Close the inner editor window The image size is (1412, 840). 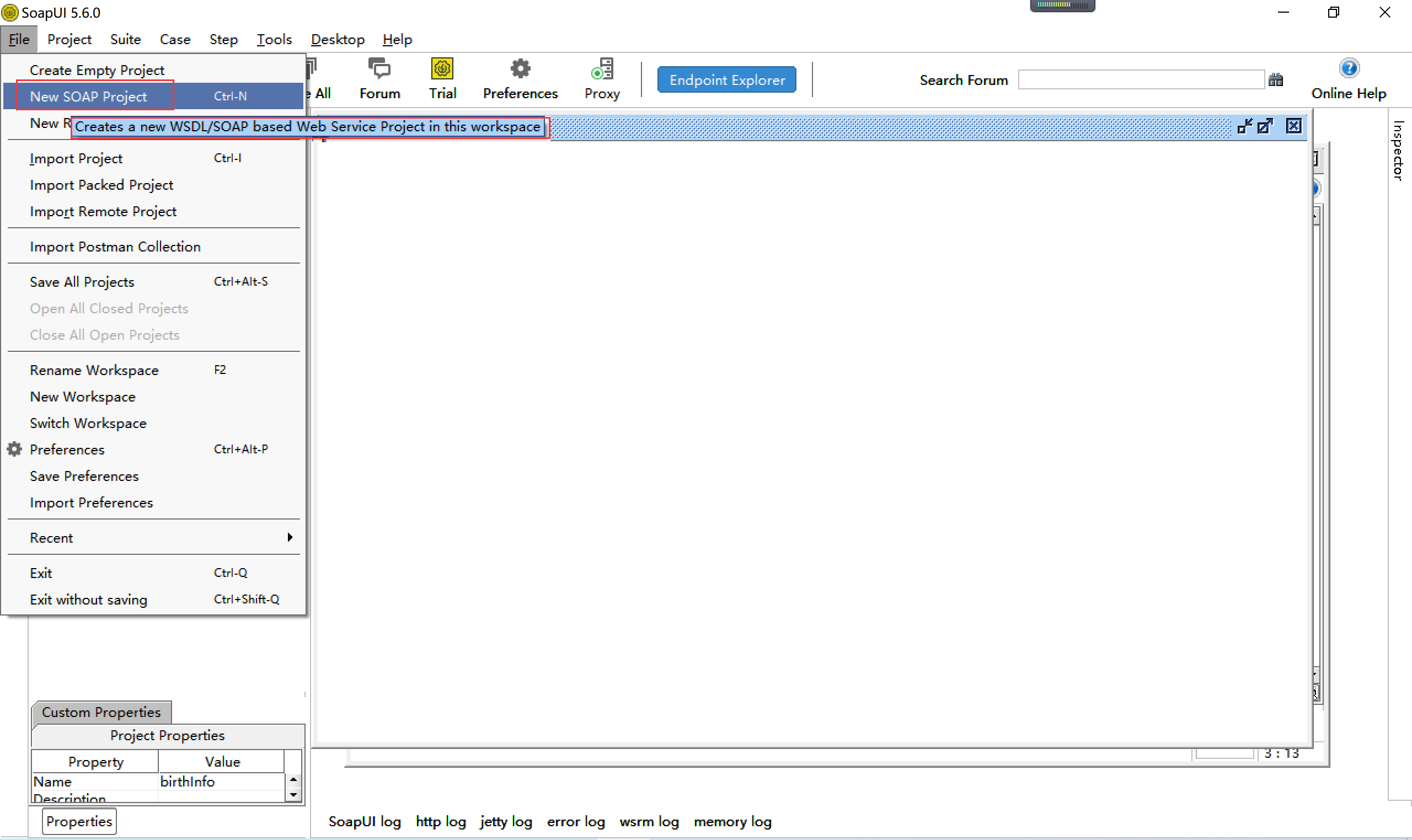pyautogui.click(x=1294, y=126)
